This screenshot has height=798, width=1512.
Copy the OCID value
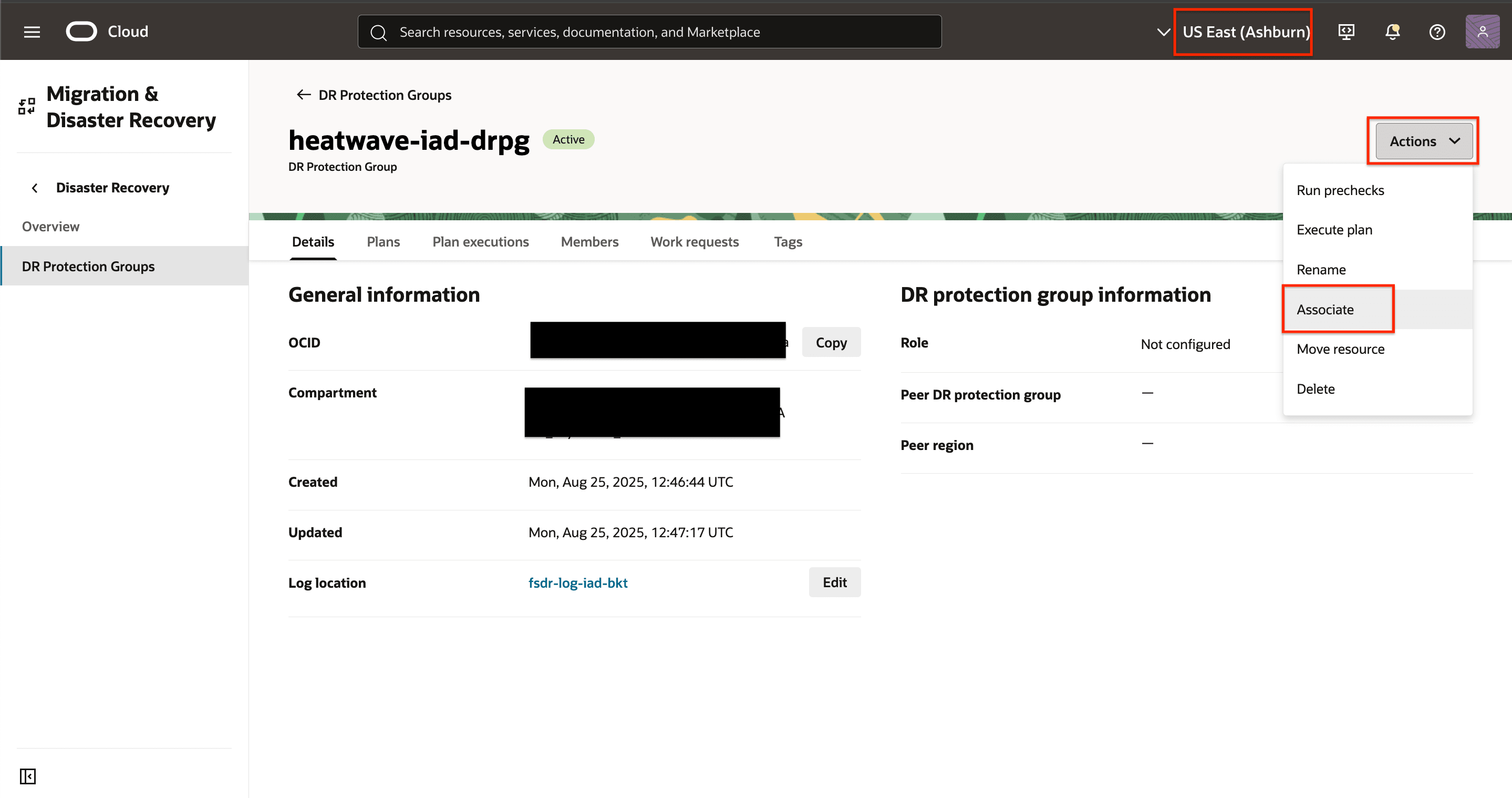pyautogui.click(x=831, y=342)
